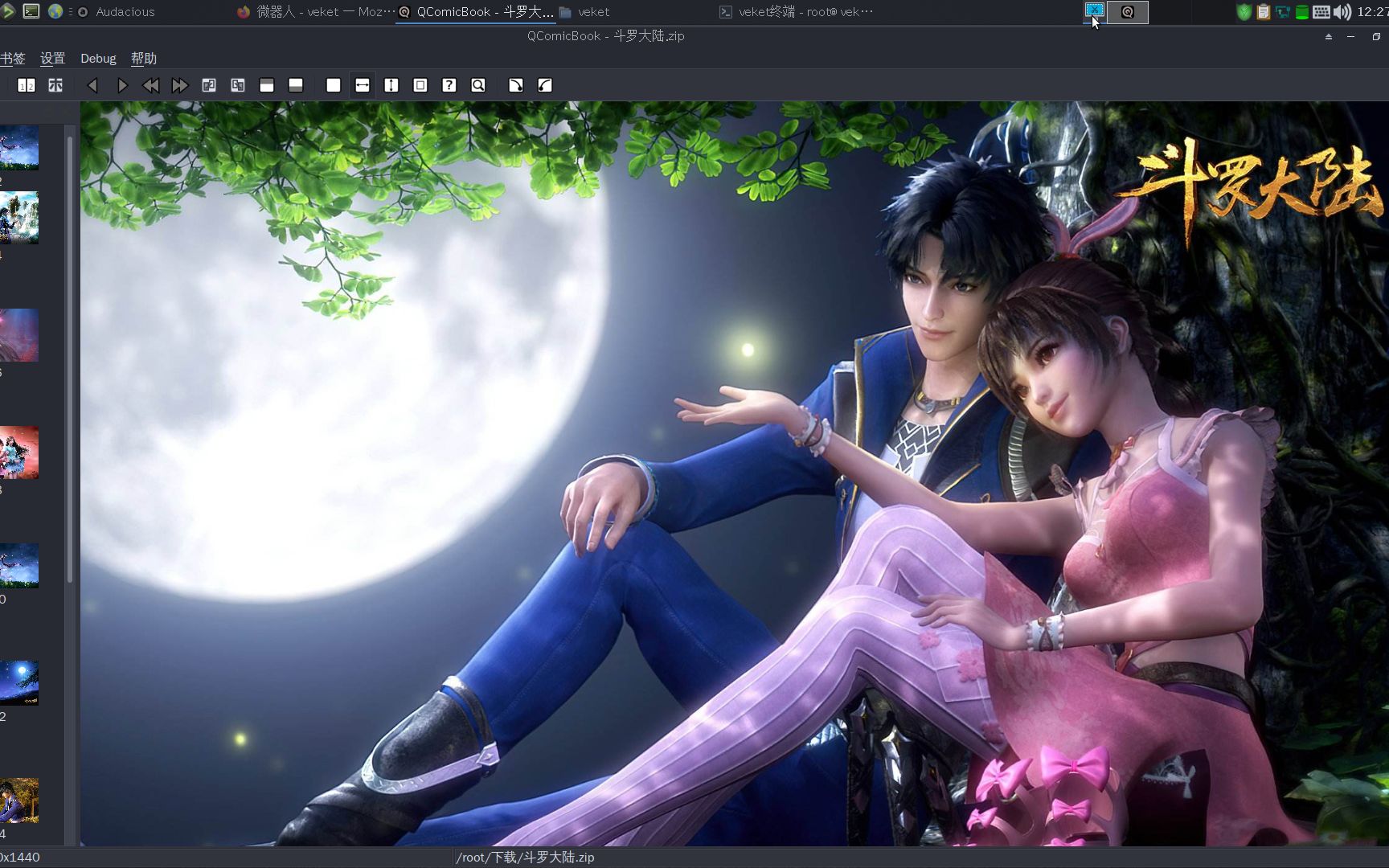
Task: Open the clipboard manager tray icon
Action: click(1264, 12)
